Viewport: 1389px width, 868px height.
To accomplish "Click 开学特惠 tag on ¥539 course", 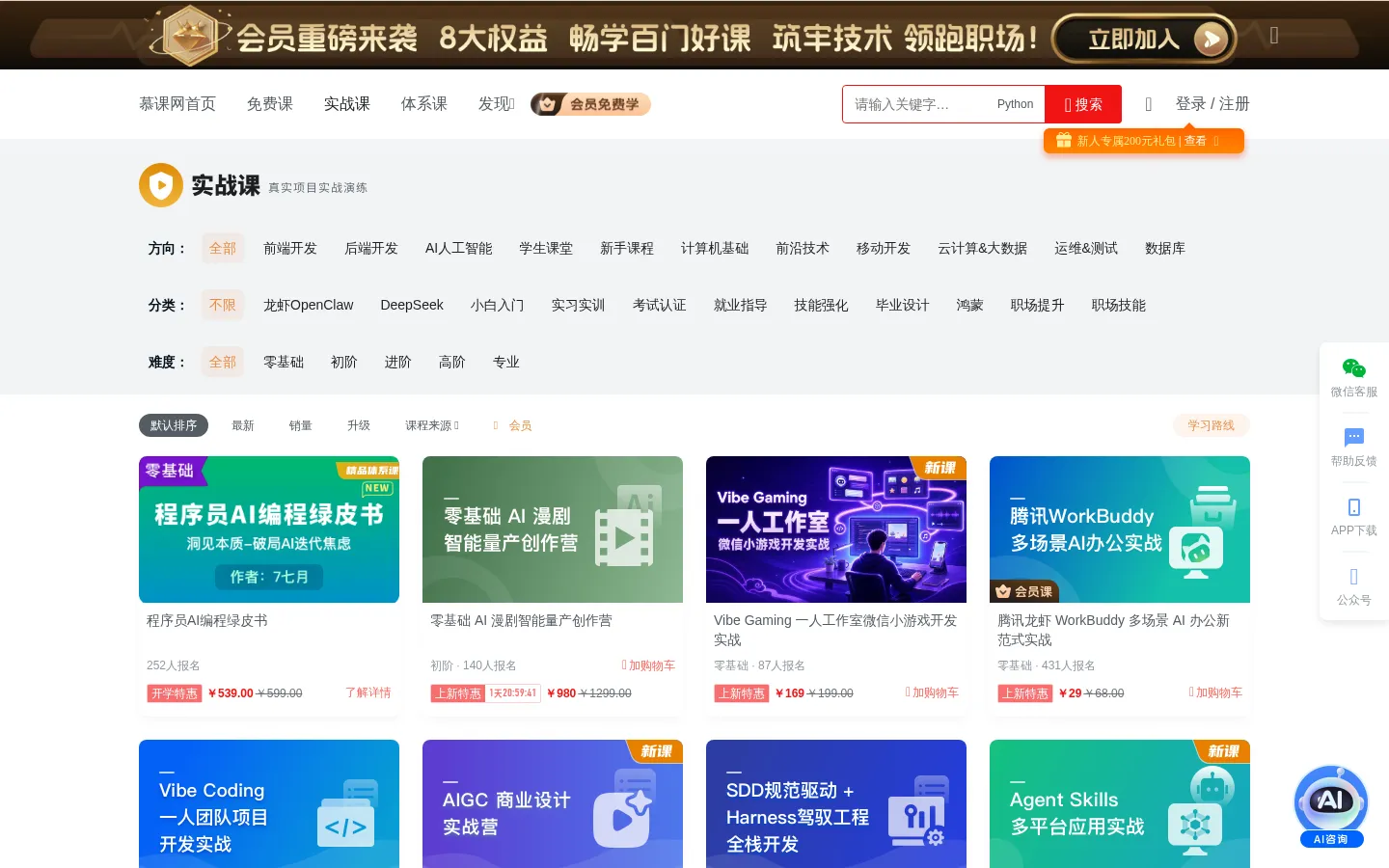I will (x=175, y=693).
